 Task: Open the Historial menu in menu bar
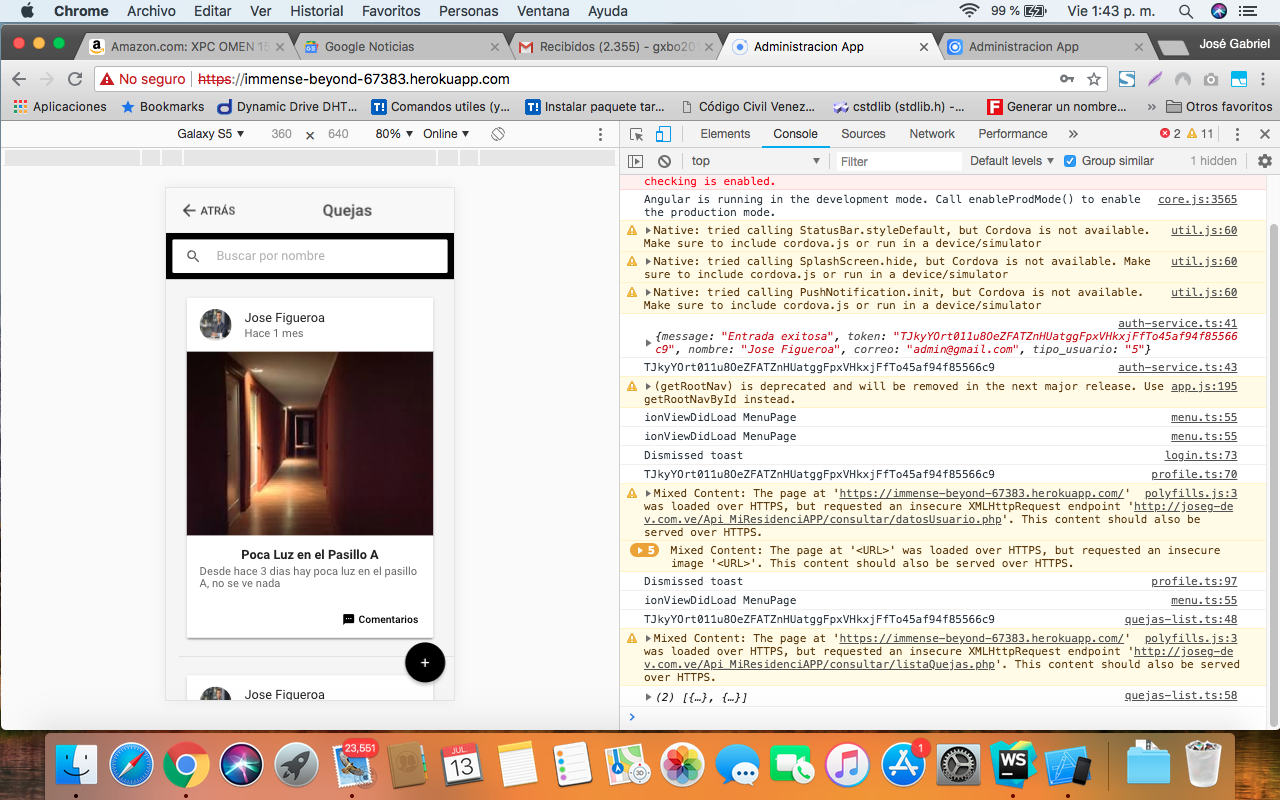[316, 11]
